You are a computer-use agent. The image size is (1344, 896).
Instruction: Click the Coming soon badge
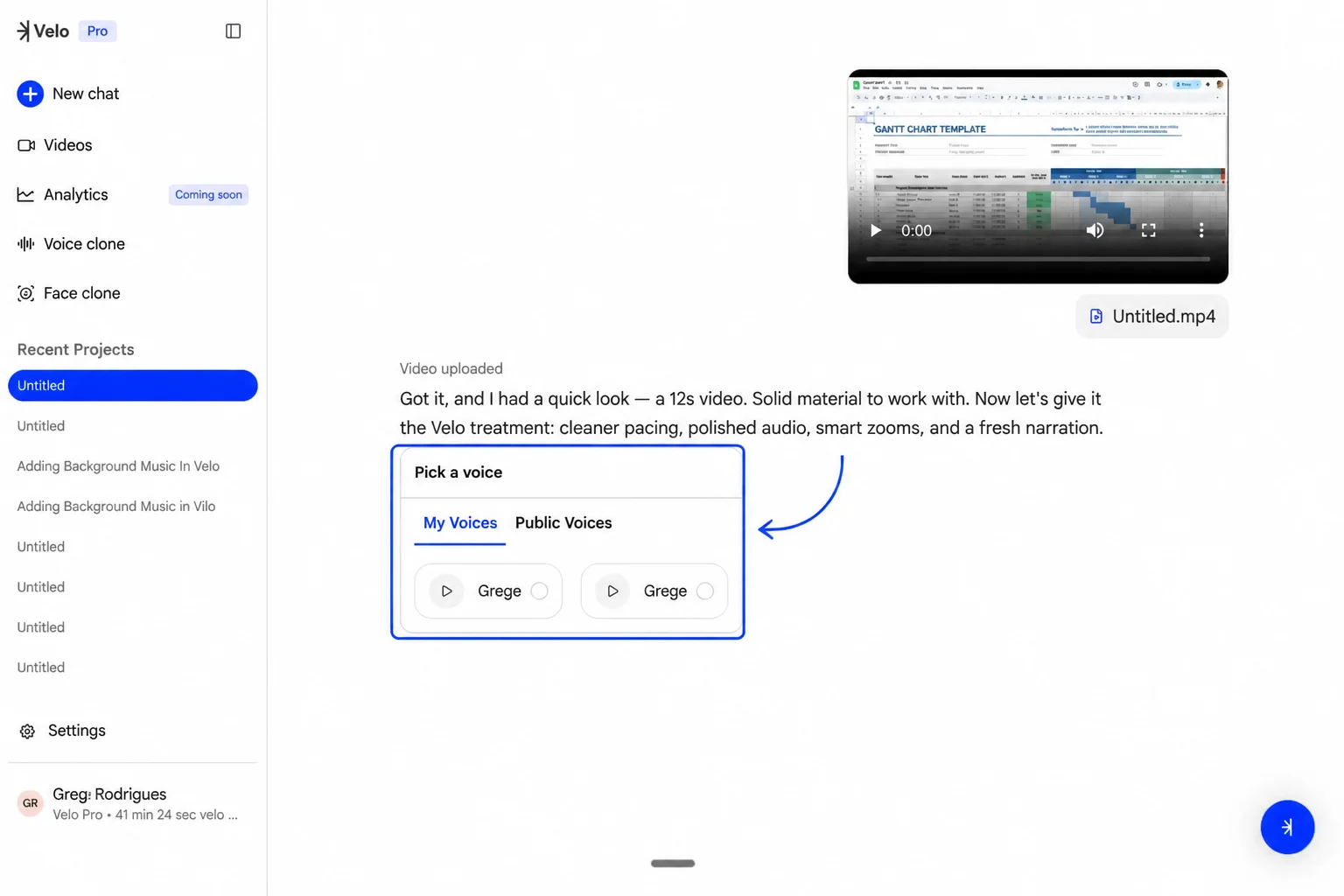[x=208, y=195]
